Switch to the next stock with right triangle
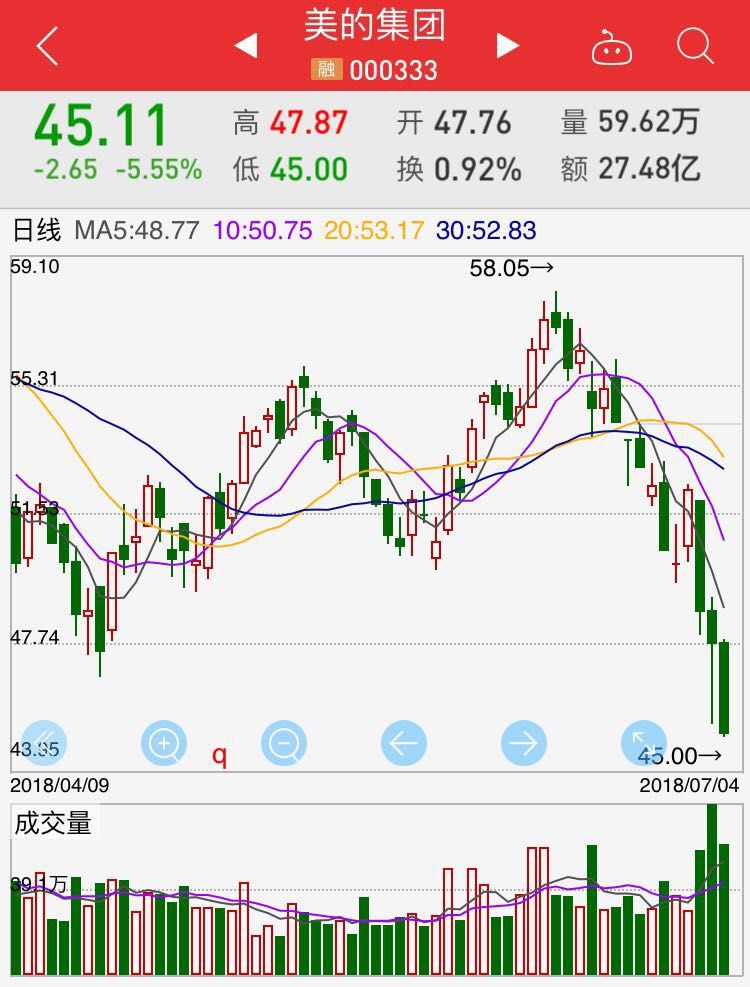This screenshot has width=750, height=987. (x=508, y=45)
